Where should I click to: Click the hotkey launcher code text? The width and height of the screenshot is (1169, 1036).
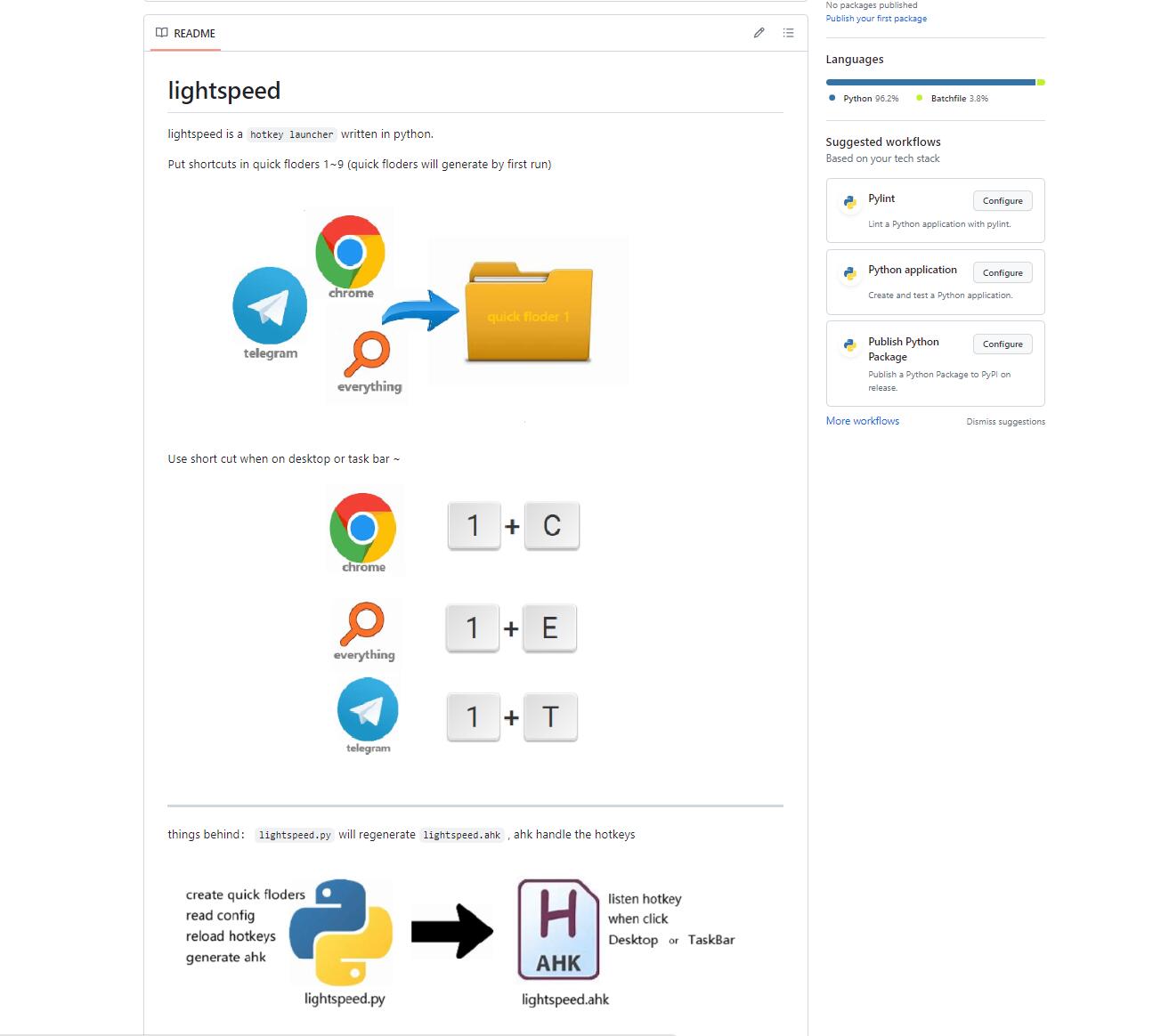coord(292,134)
